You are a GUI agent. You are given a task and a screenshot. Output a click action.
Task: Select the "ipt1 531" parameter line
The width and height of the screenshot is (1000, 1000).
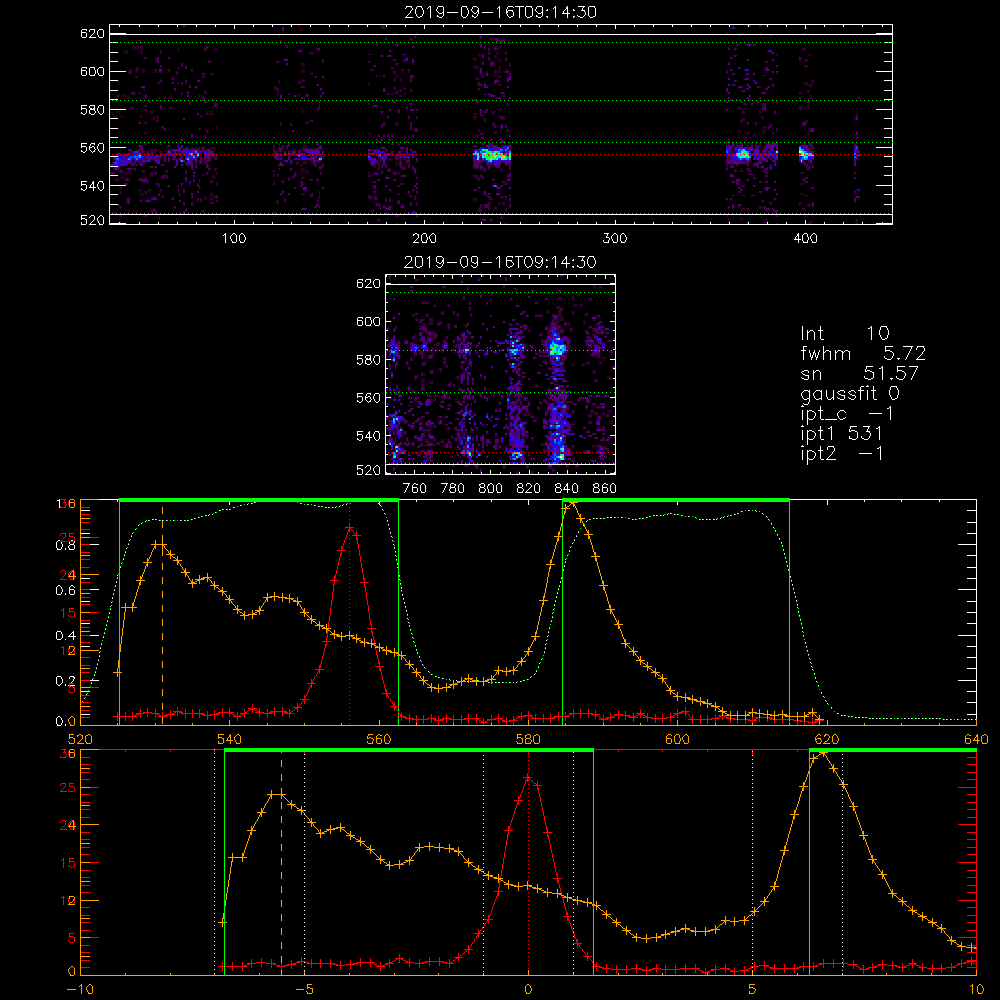(x=841, y=434)
